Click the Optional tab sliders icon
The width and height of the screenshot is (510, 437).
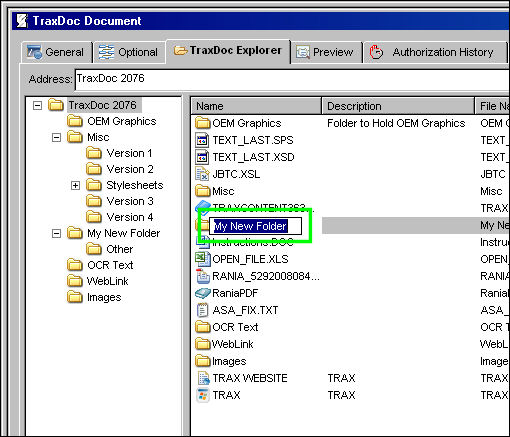(106, 52)
